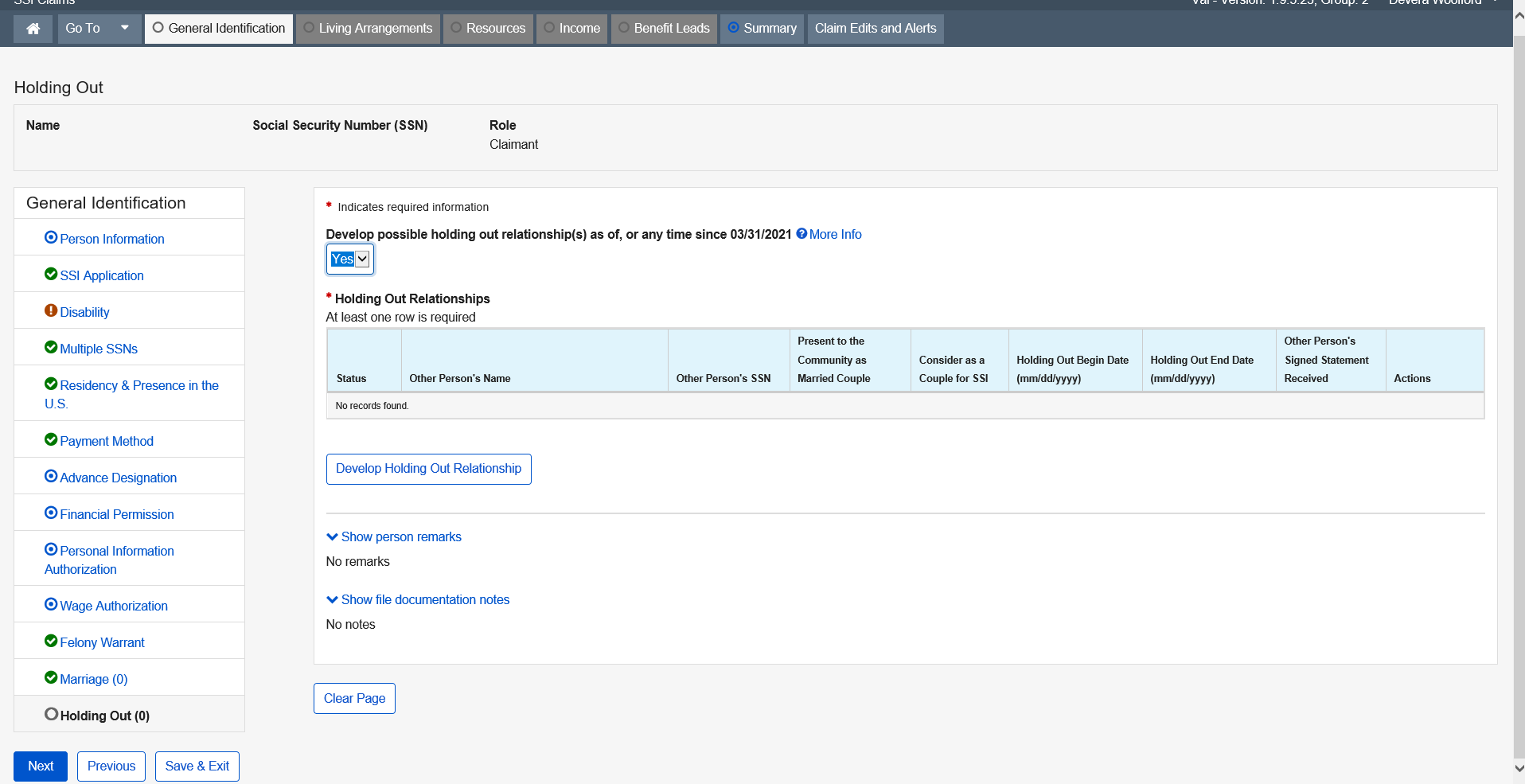
Task: Switch to the Resources tab
Action: [488, 29]
